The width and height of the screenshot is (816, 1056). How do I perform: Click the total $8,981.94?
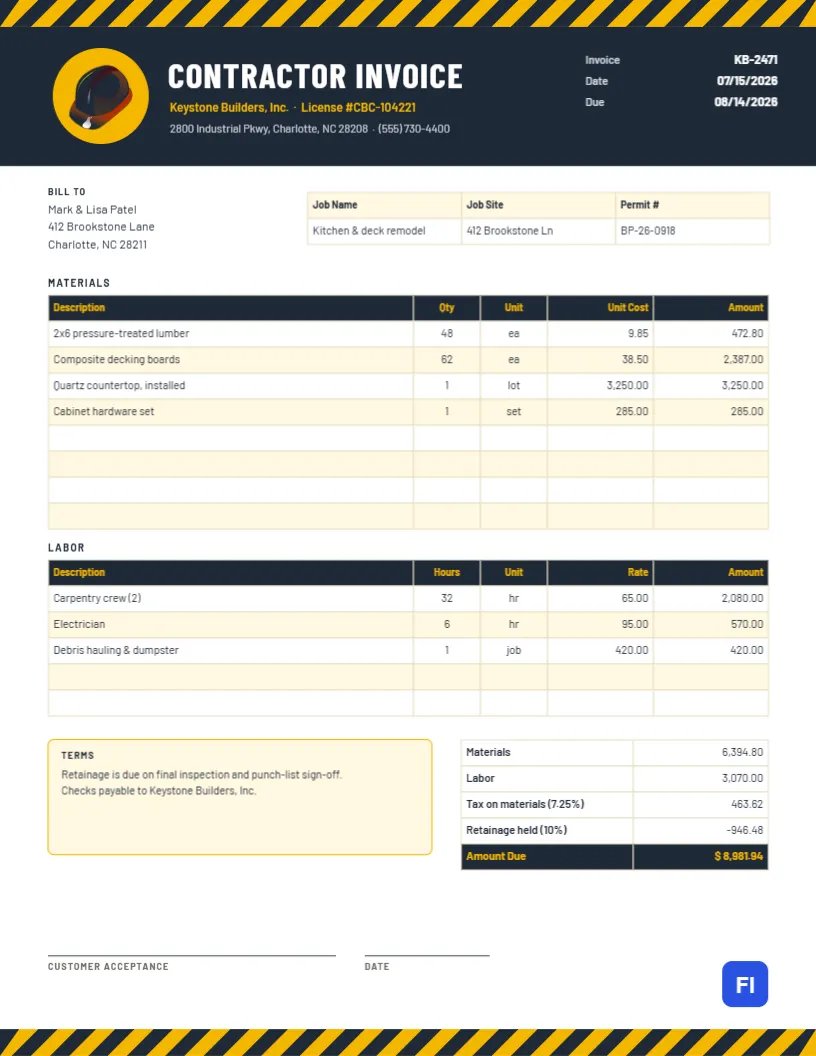click(x=739, y=857)
